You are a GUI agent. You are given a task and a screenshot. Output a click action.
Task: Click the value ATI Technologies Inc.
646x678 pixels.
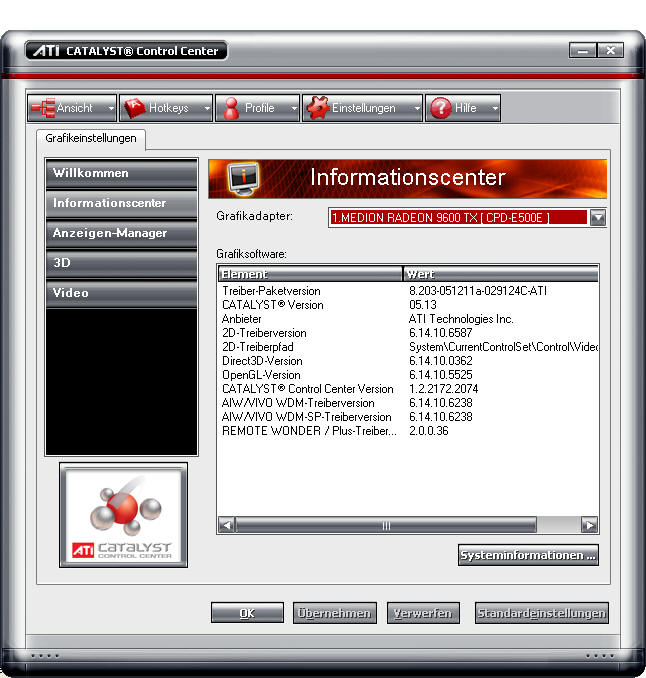tap(461, 319)
